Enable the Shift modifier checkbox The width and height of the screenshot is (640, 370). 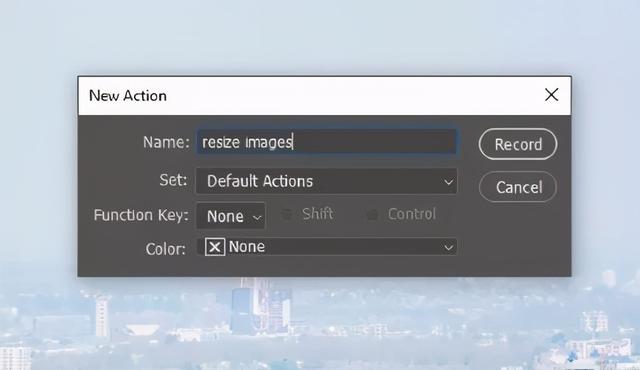tap(287, 214)
